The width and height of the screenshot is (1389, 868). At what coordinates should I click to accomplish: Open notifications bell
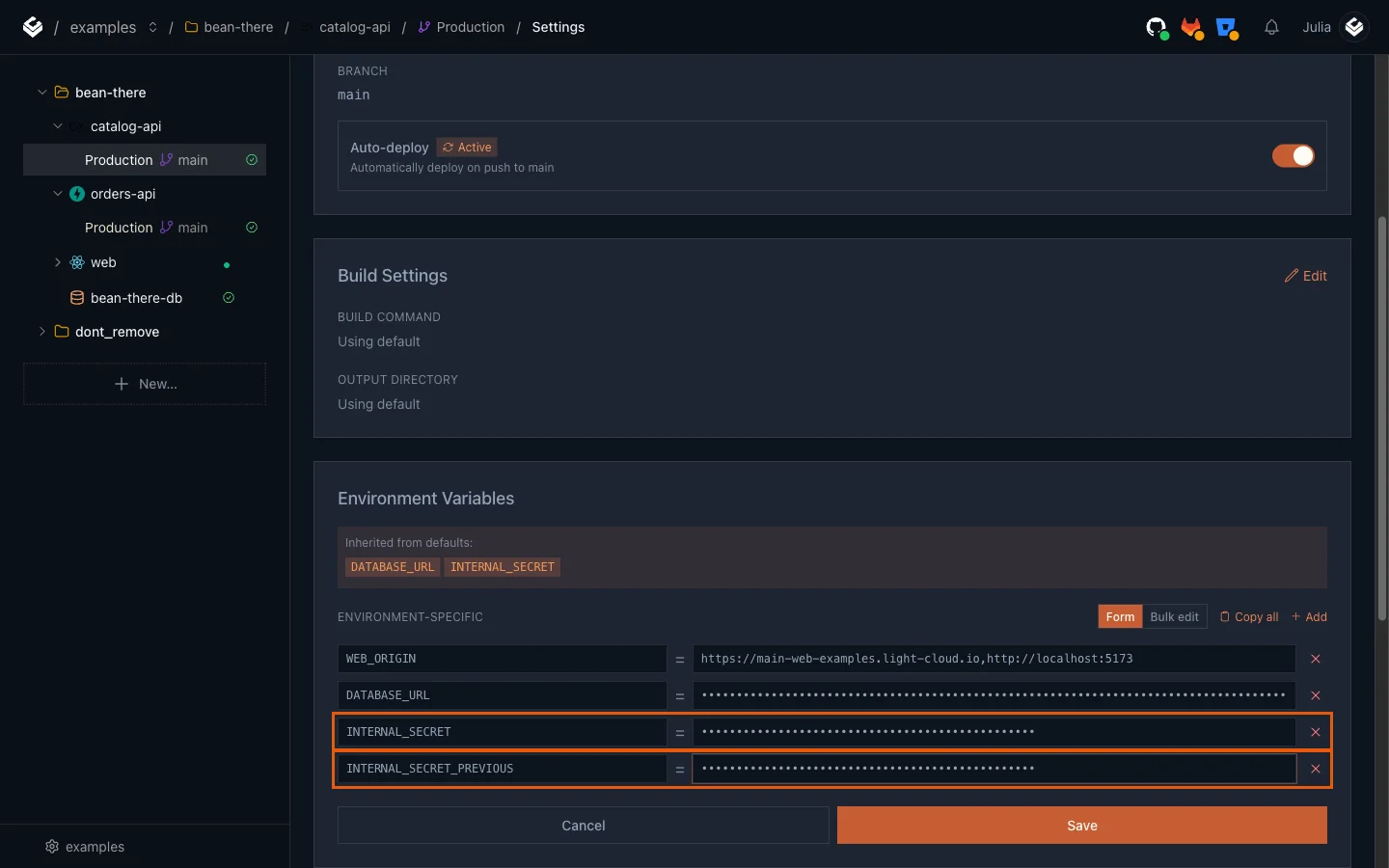pyautogui.click(x=1271, y=27)
